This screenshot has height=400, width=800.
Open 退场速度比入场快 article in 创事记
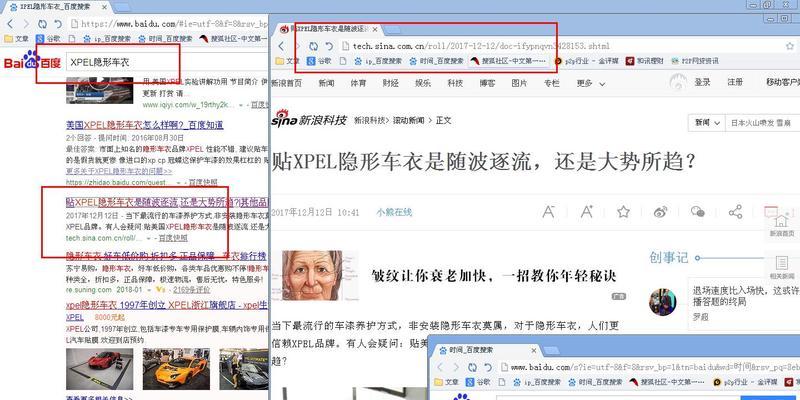point(745,296)
